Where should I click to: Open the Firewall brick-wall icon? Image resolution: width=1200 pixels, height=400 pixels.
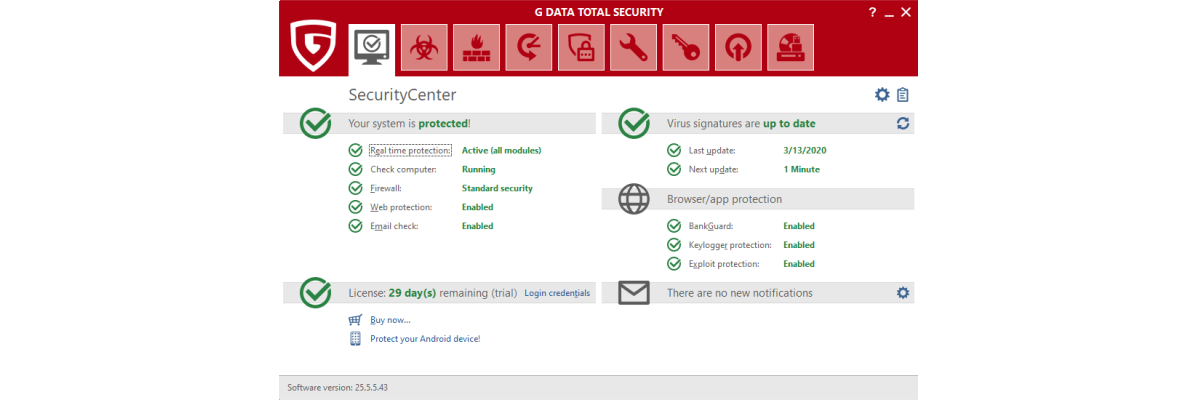476,47
